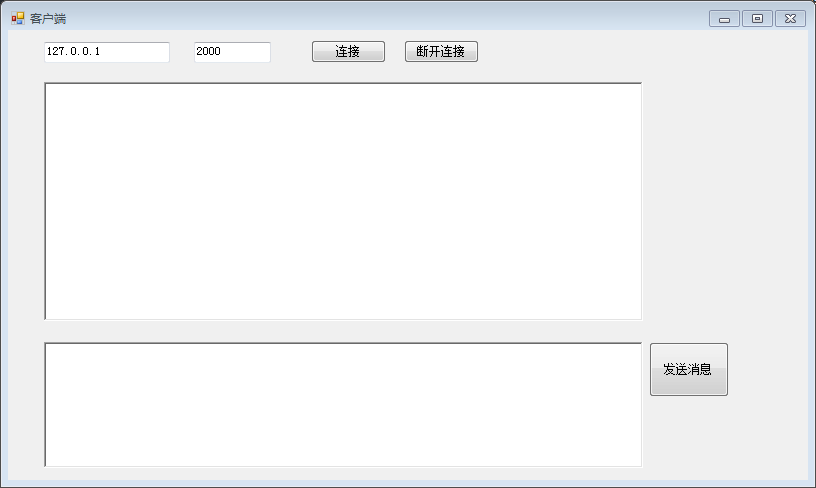
Task: Send the message with the 发送消息 button
Action: [x=688, y=369]
